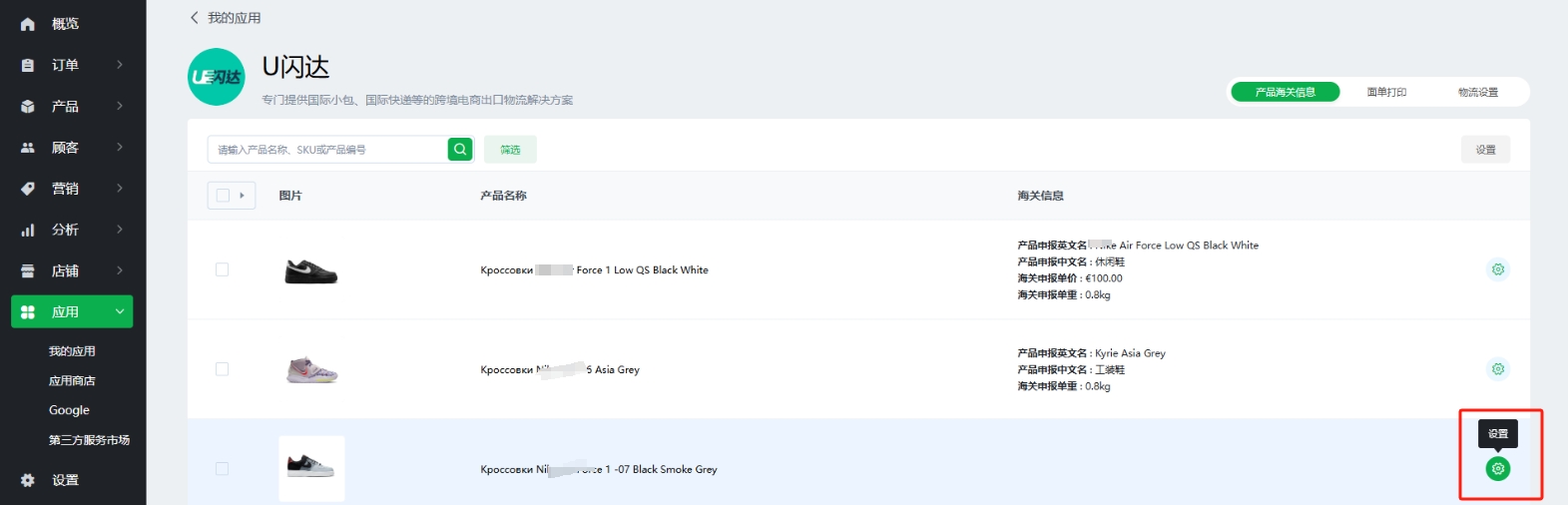Expand the 产品 sidebar menu chevron

[120, 106]
